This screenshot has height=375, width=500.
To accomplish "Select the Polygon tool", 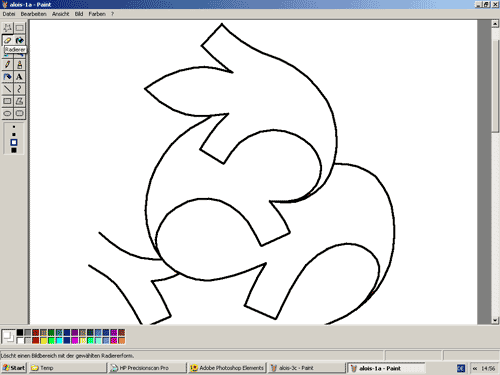I will pos(20,101).
